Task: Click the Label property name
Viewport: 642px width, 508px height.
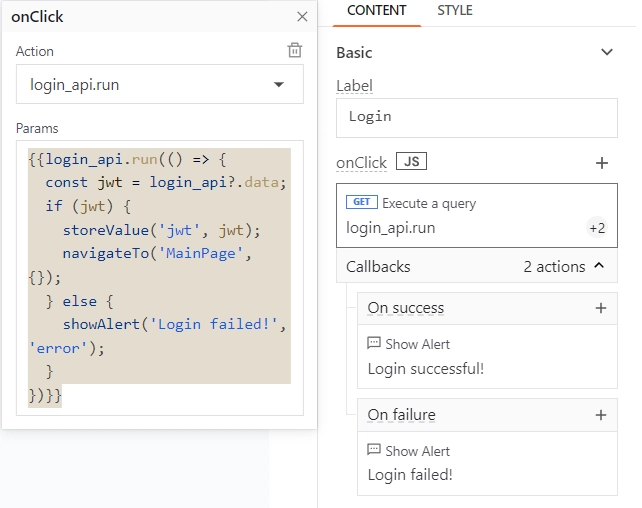Action: pos(357,86)
